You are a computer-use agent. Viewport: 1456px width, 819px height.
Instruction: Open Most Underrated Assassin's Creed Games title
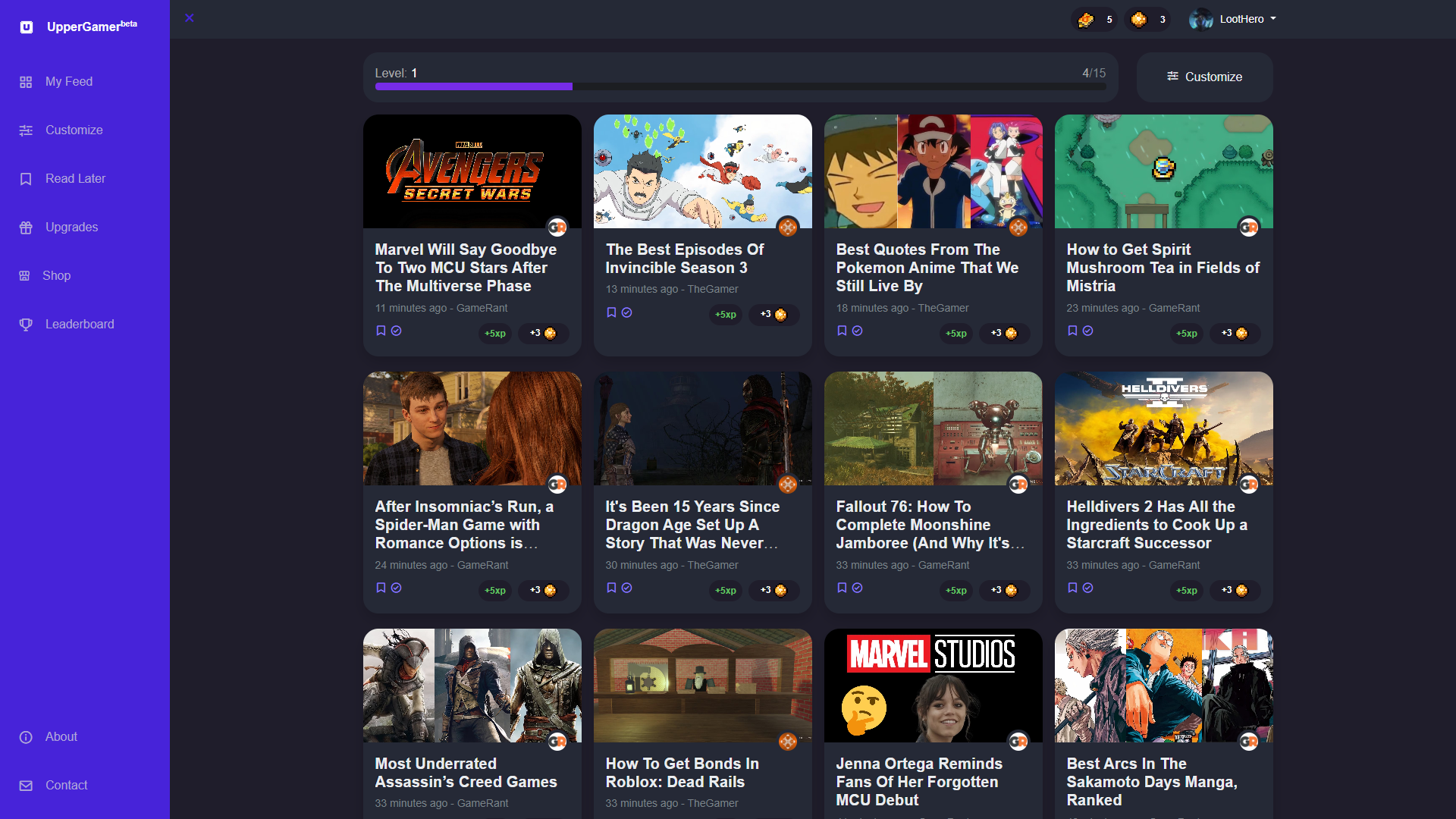click(x=466, y=773)
